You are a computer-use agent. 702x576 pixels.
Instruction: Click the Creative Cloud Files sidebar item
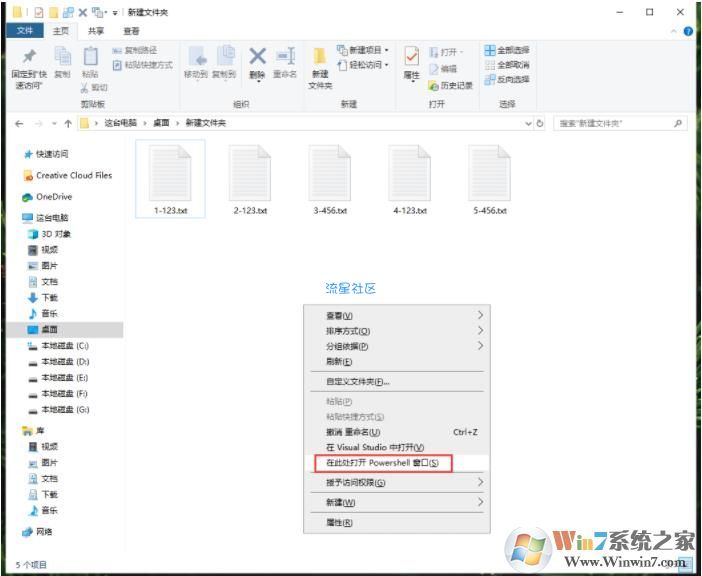pyautogui.click(x=67, y=175)
